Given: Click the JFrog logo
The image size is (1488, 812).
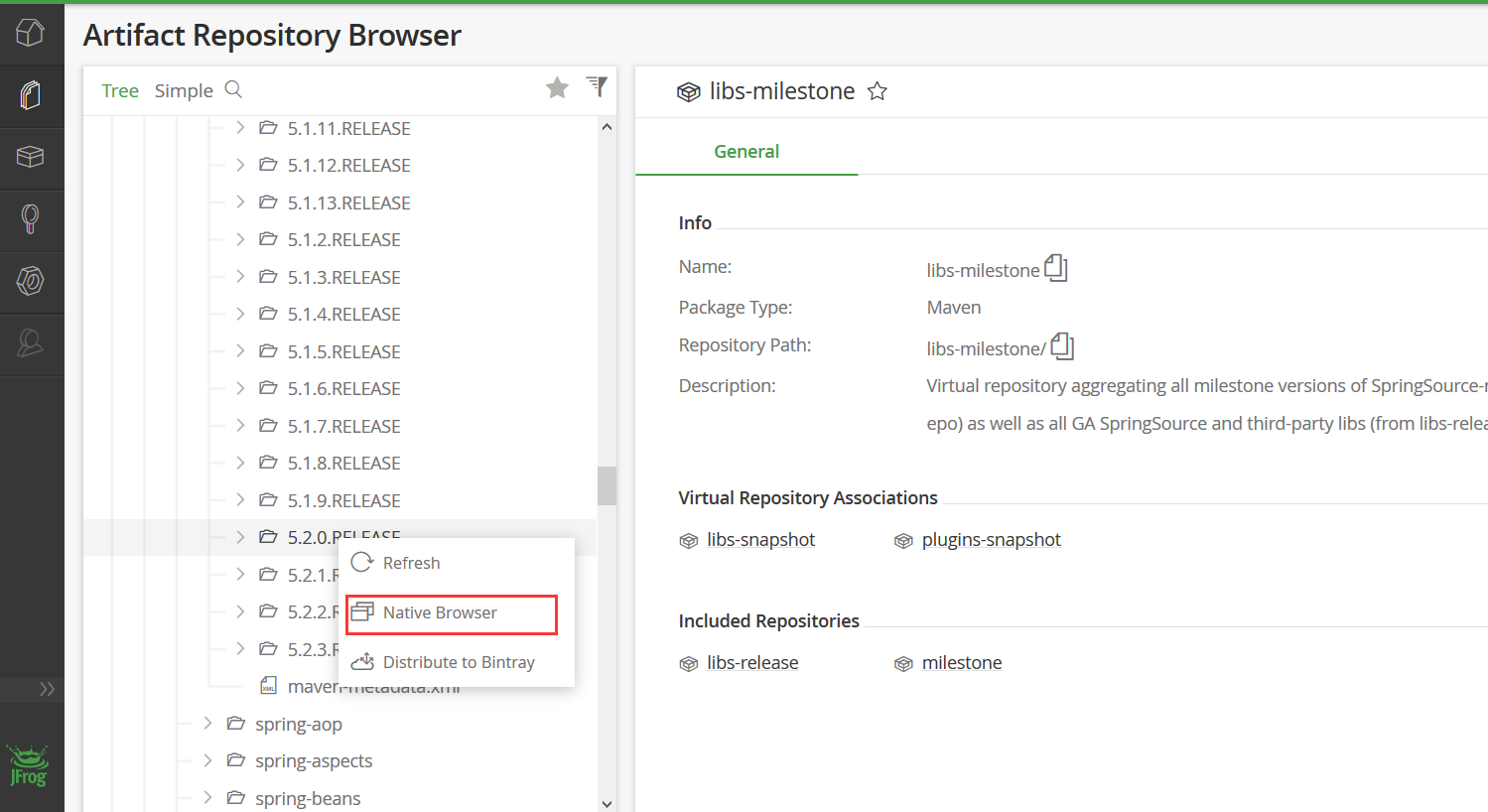Looking at the screenshot, I should [29, 765].
